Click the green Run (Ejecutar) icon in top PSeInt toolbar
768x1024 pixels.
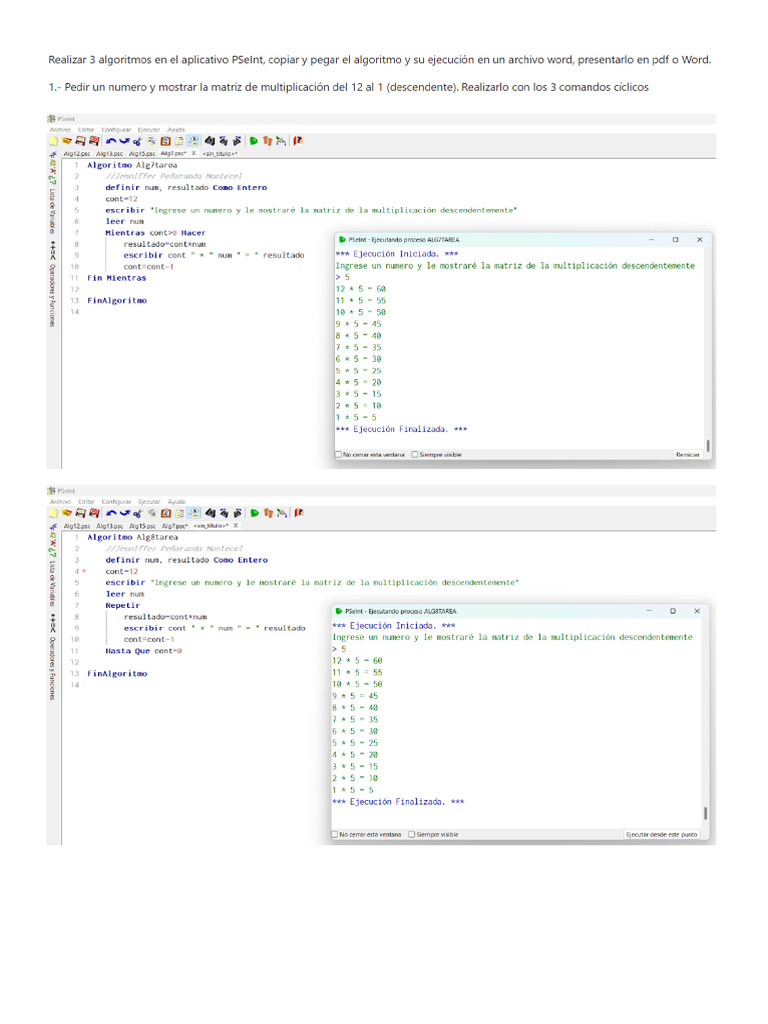pos(255,142)
